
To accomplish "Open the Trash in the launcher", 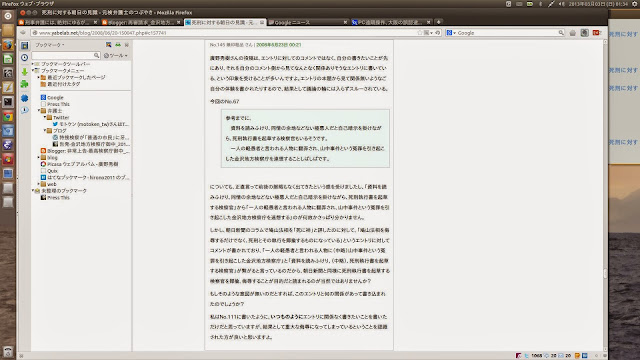I will (x=8, y=351).
